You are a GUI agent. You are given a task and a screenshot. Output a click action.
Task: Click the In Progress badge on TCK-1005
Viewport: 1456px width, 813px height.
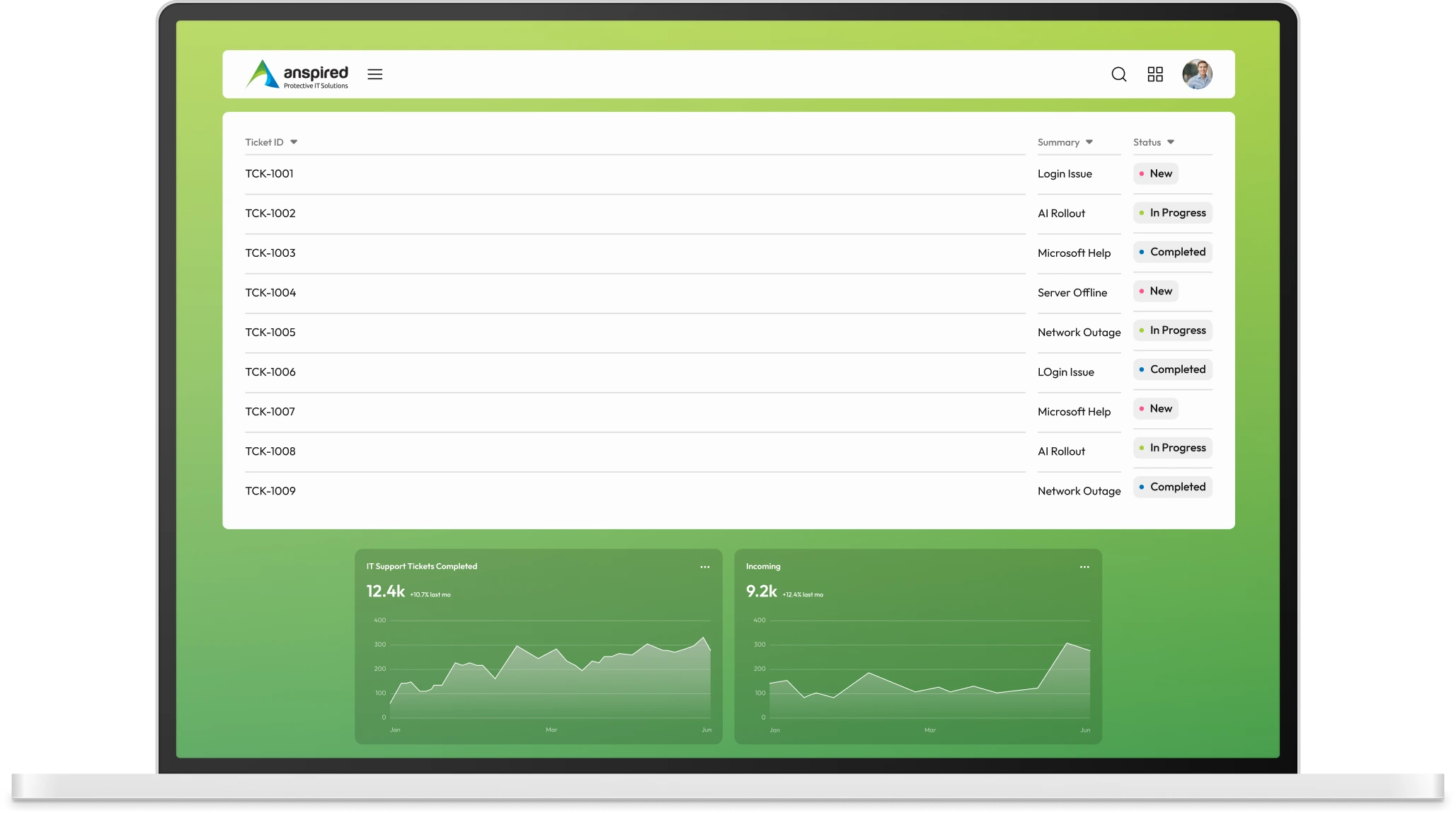(1172, 330)
